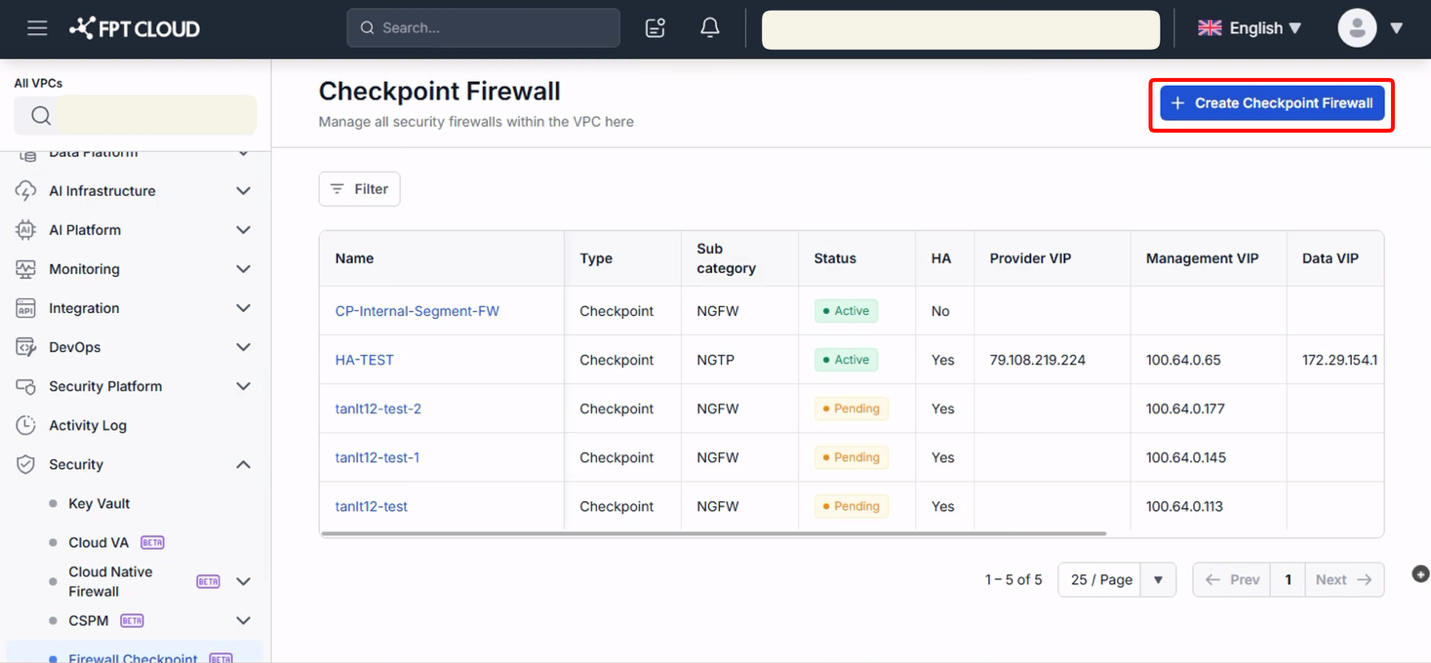The width and height of the screenshot is (1431, 663).
Task: Click the Prev pagination button
Action: pyautogui.click(x=1232, y=580)
